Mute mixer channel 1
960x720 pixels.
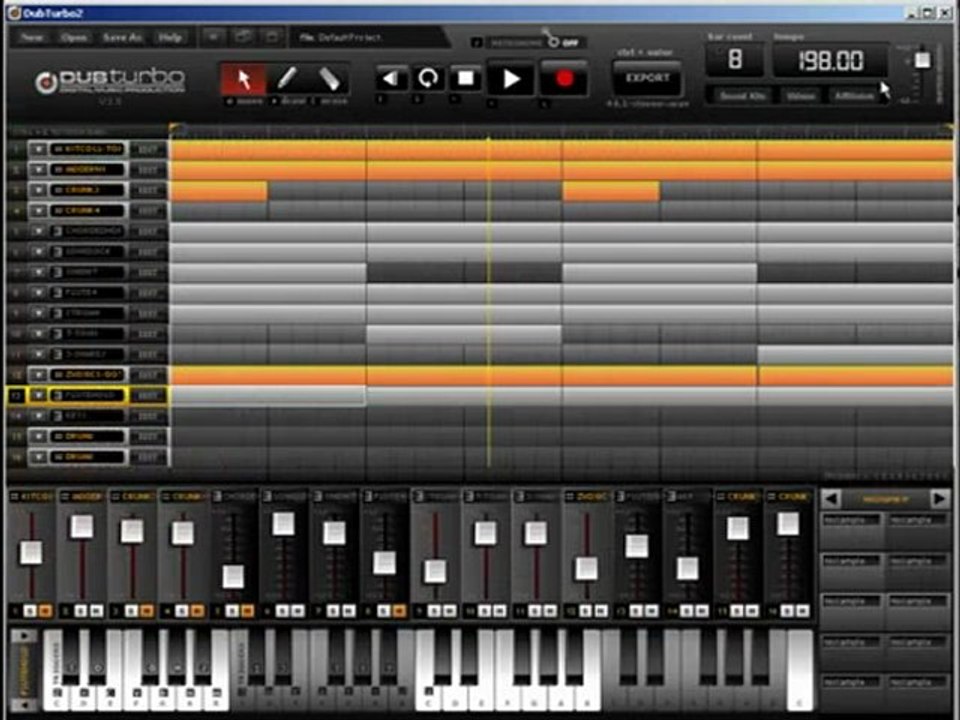pos(45,611)
